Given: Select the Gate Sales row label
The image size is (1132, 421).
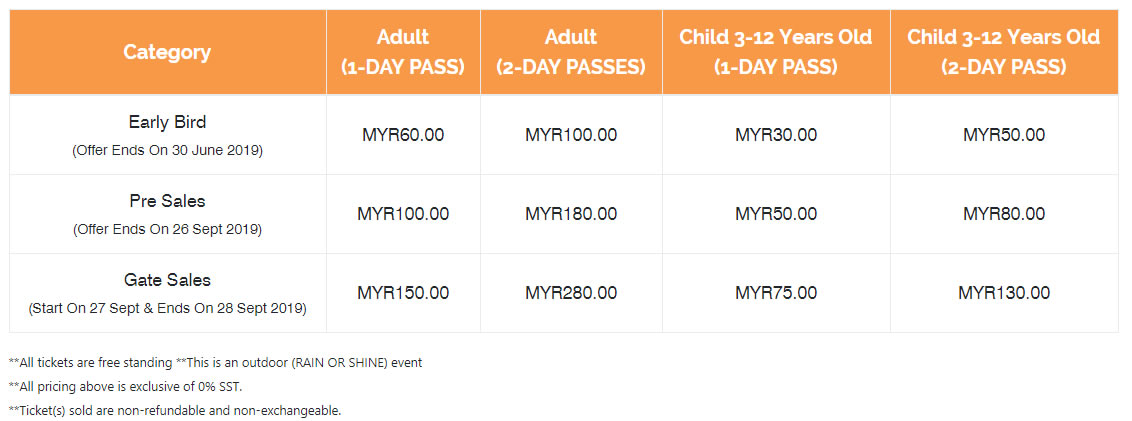Looking at the screenshot, I should pos(167,279).
